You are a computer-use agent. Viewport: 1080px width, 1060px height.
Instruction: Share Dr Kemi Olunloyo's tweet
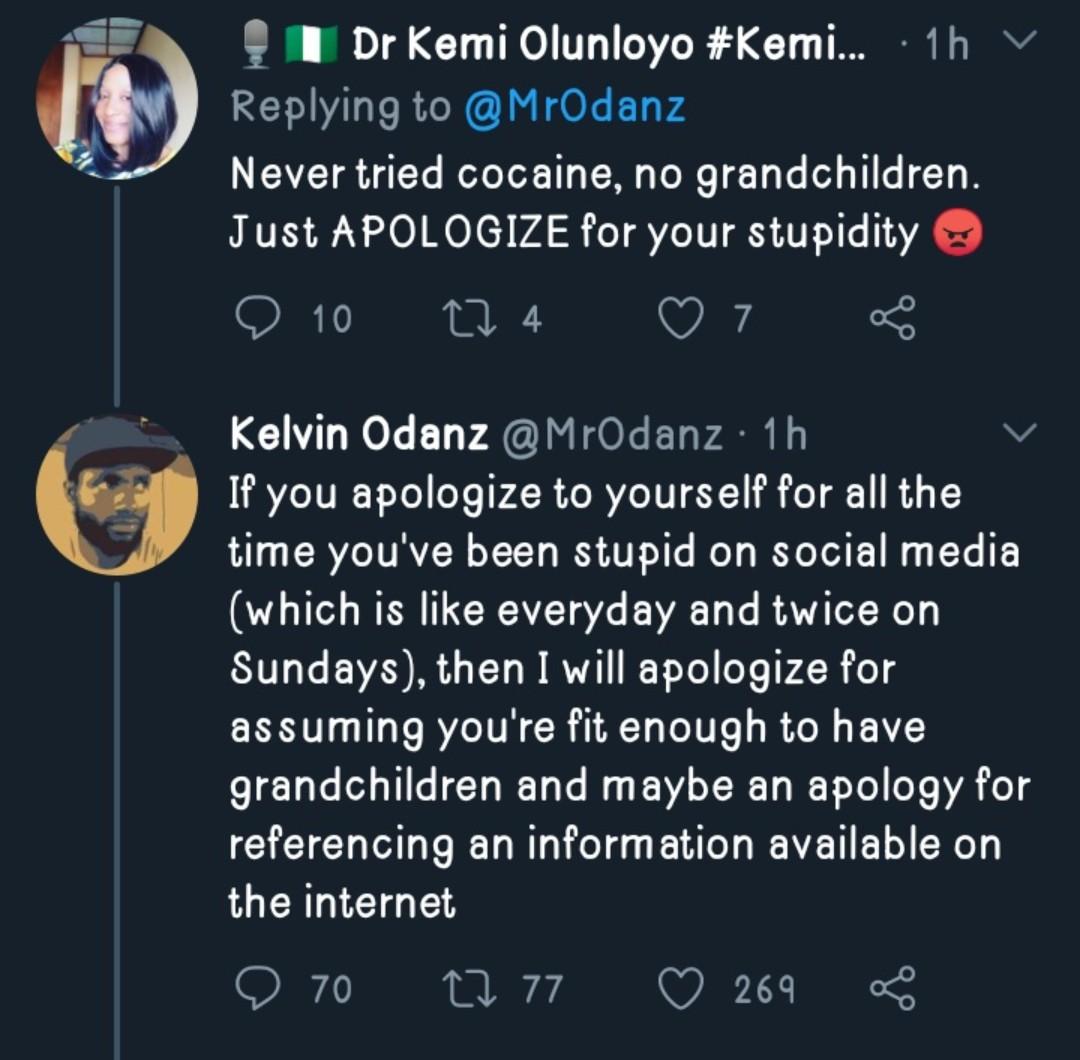pyautogui.click(x=892, y=318)
